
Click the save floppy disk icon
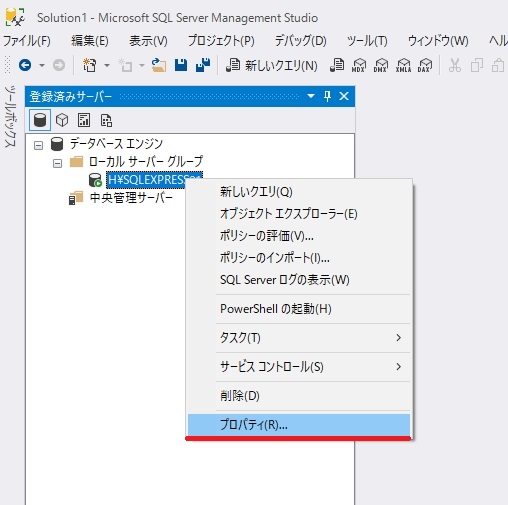(x=181, y=65)
